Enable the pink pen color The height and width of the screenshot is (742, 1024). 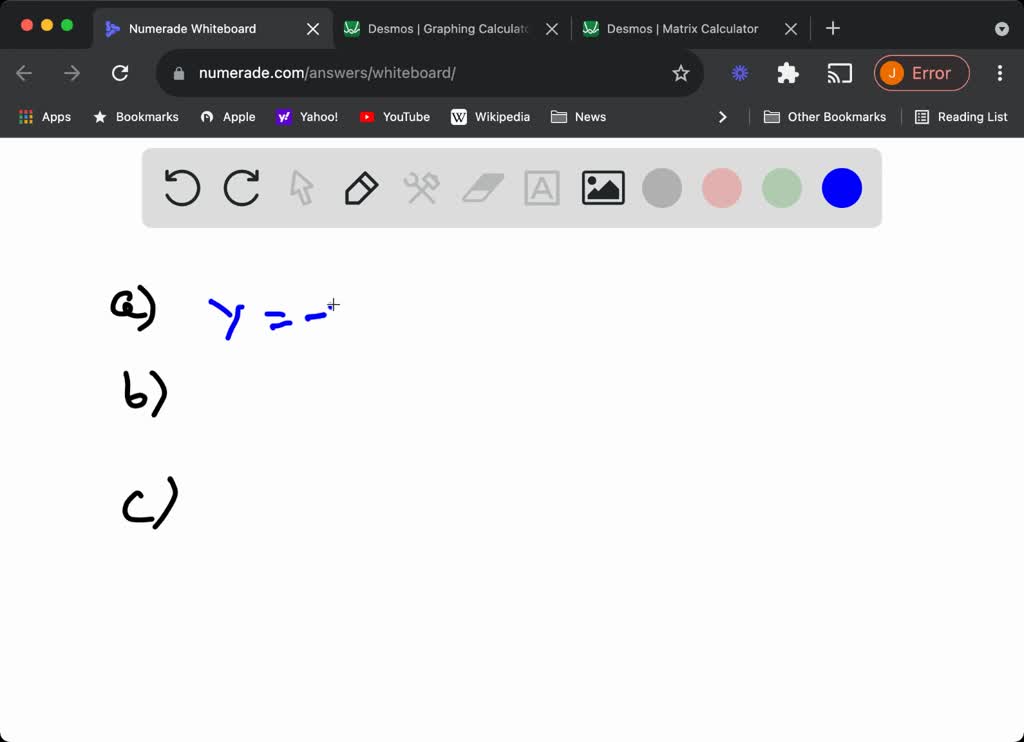coord(721,187)
